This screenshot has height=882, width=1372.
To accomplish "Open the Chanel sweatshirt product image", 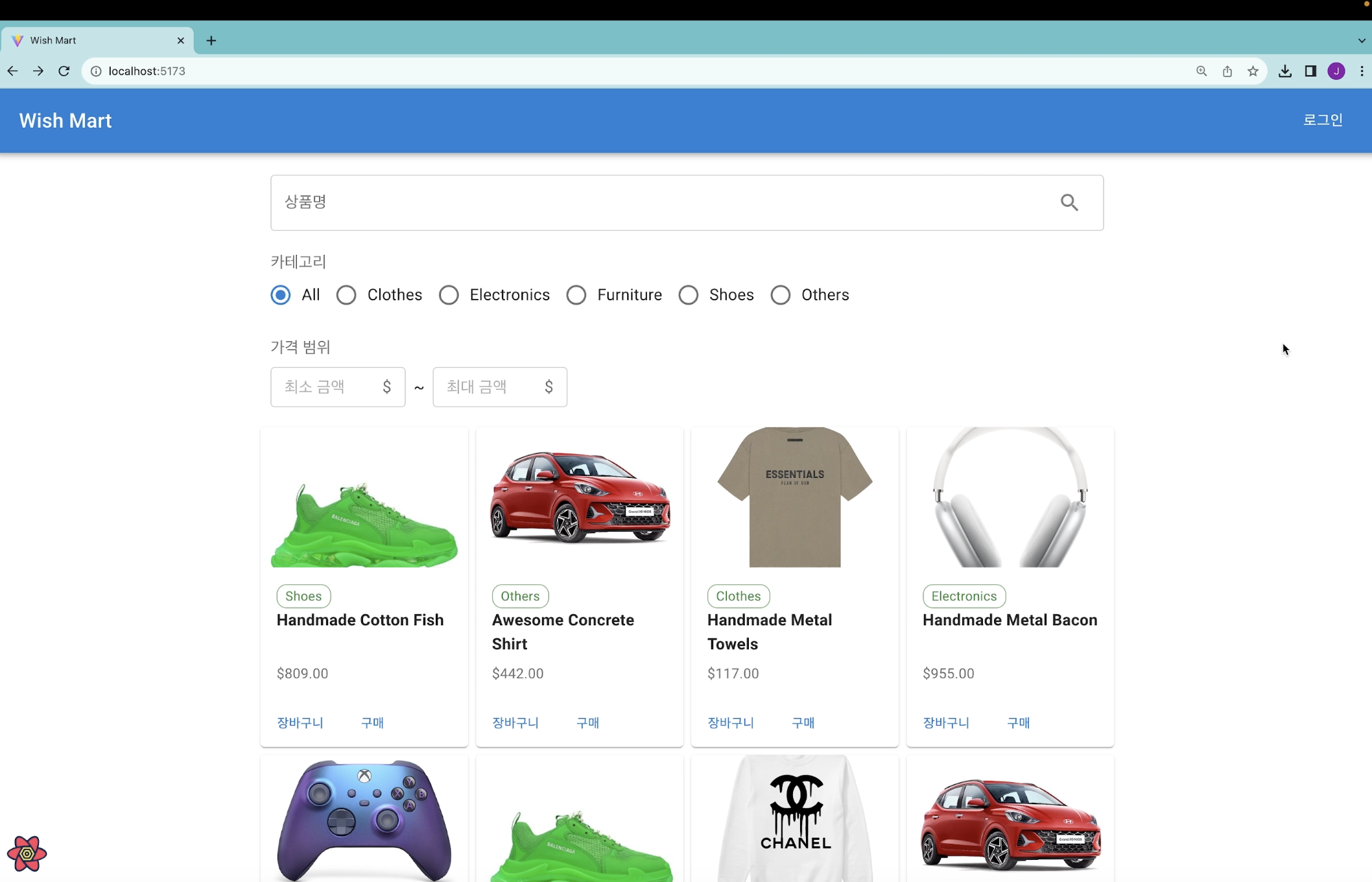I will pos(795,818).
